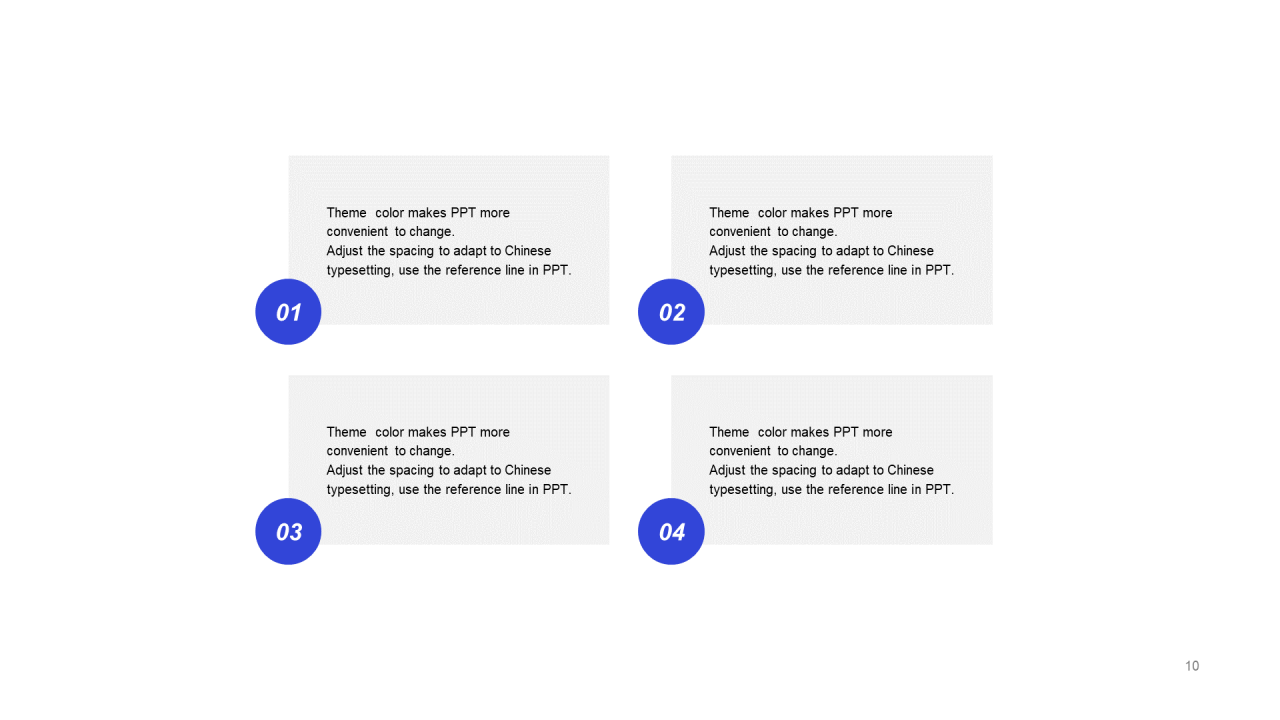1280x720 pixels.
Task: Click the 'Adjust the spacing' line in box 02
Action: 822,251
